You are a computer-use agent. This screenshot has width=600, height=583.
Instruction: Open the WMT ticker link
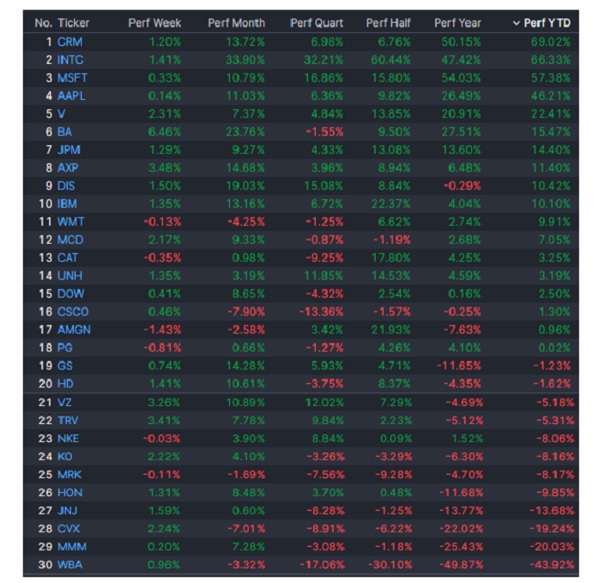(70, 221)
